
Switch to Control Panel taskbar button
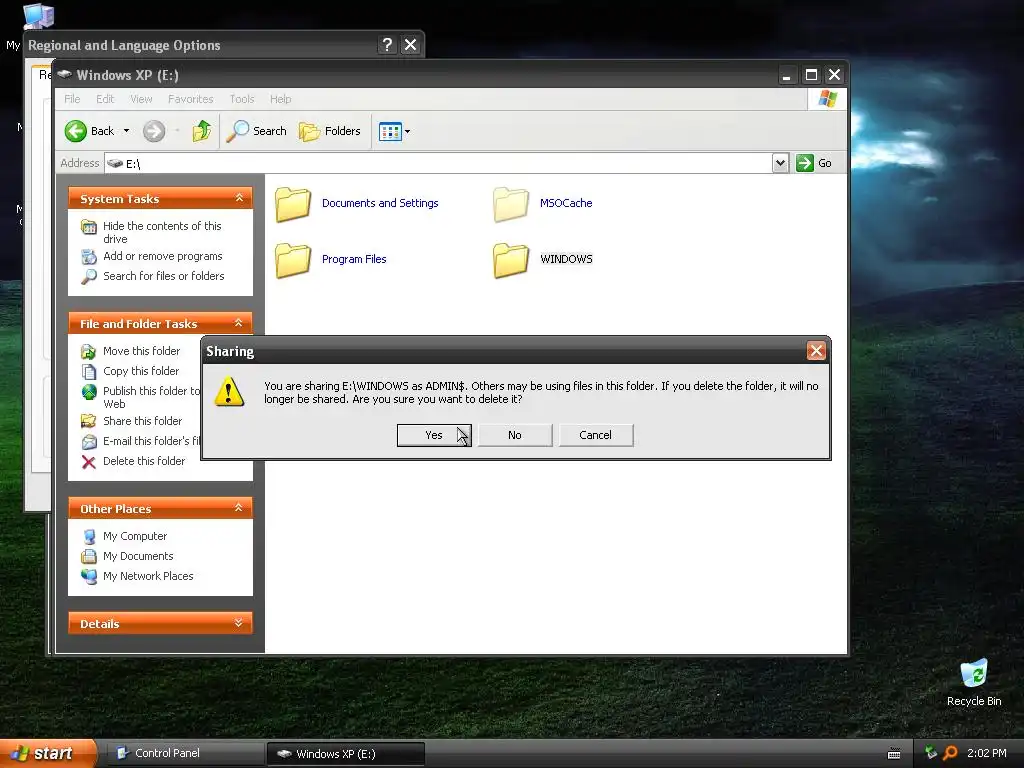point(184,754)
